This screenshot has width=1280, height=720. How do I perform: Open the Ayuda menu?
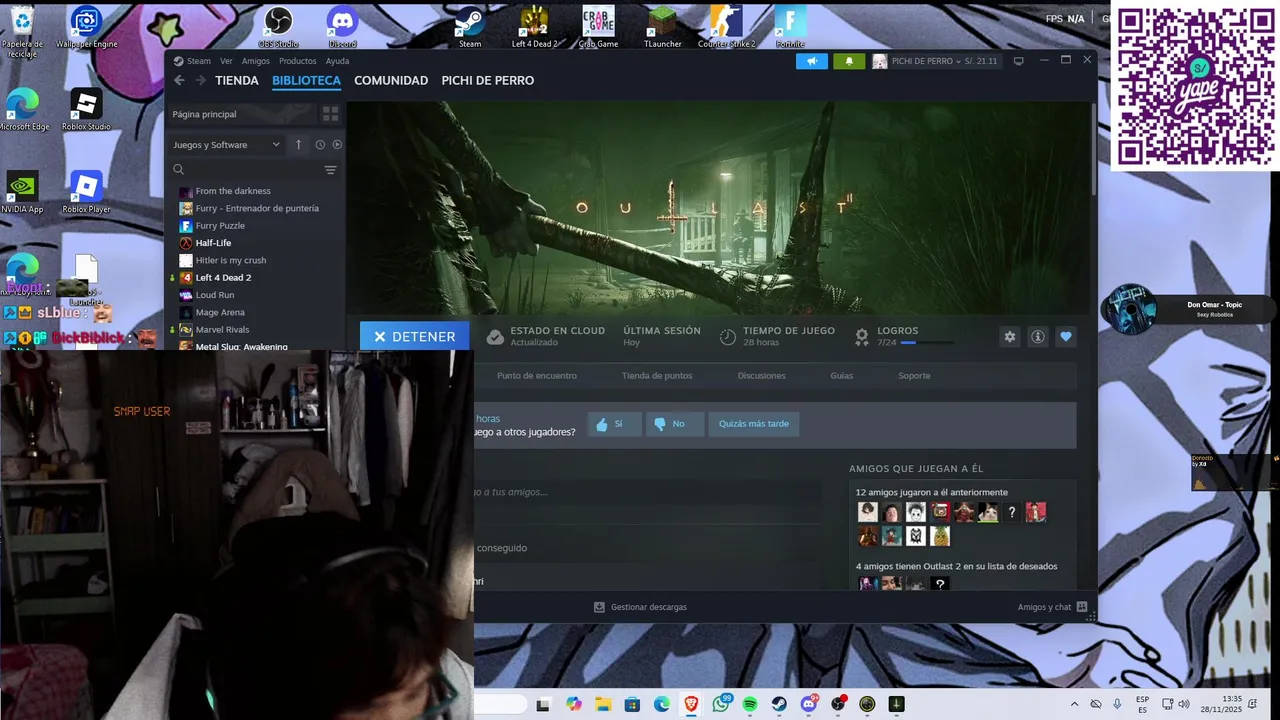tap(337, 61)
